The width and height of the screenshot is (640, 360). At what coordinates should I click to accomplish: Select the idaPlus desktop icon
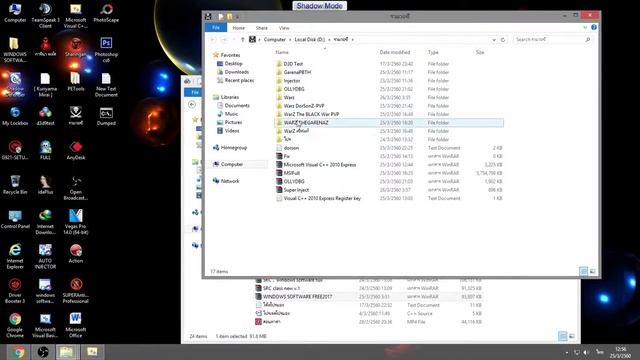tap(45, 184)
